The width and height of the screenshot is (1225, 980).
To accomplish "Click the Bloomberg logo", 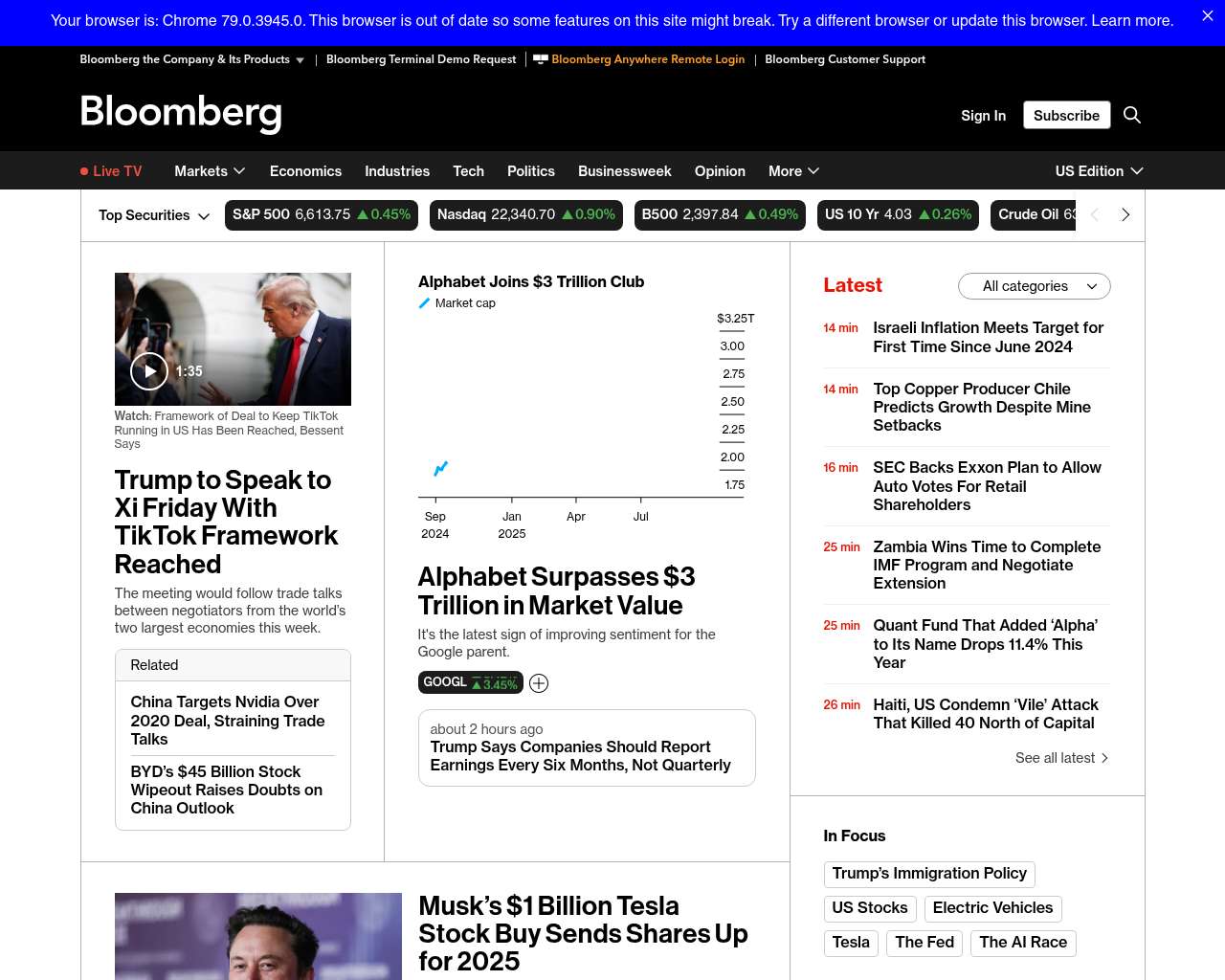I will click(x=181, y=114).
